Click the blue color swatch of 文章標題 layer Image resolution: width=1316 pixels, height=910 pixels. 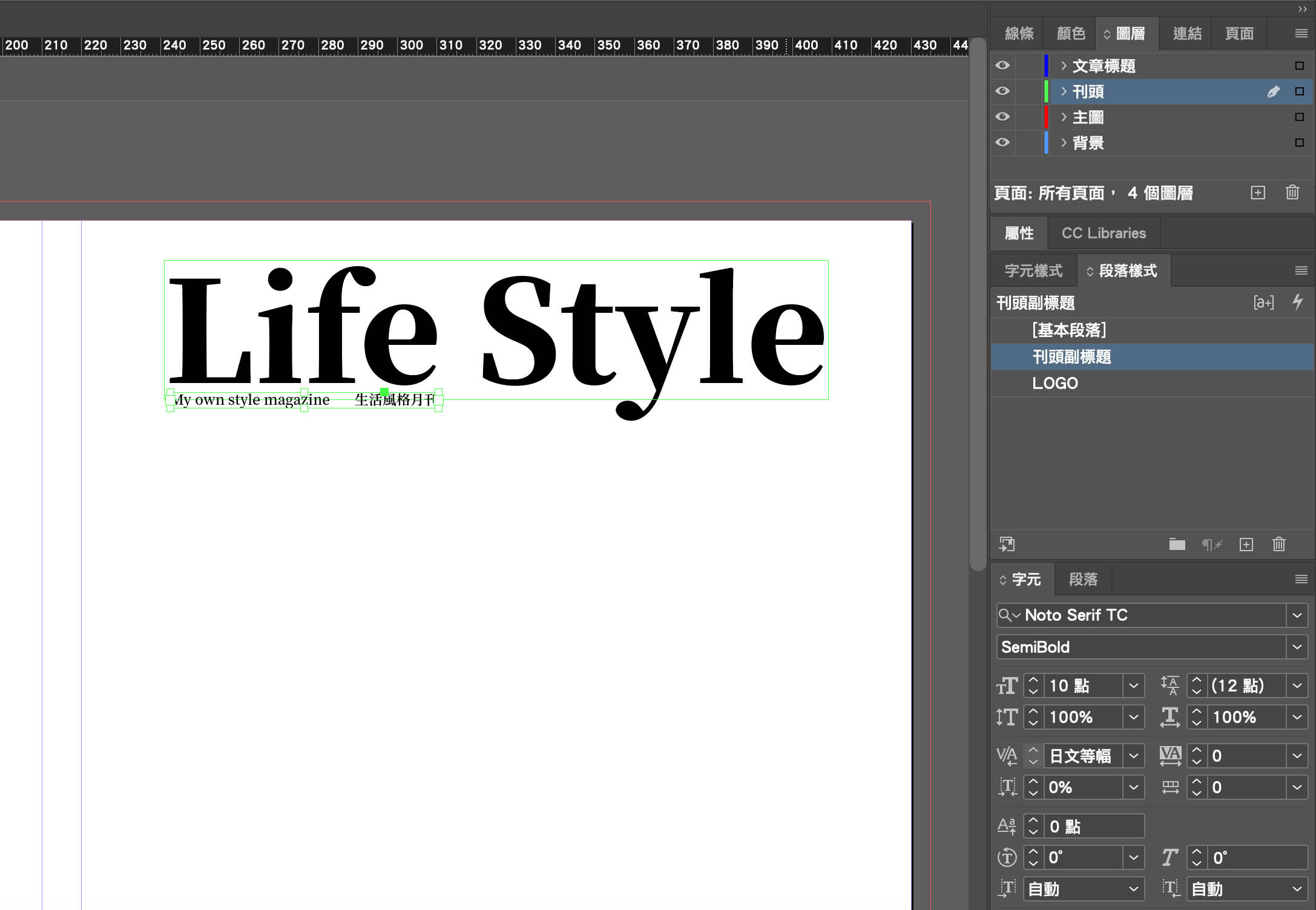[x=1046, y=65]
